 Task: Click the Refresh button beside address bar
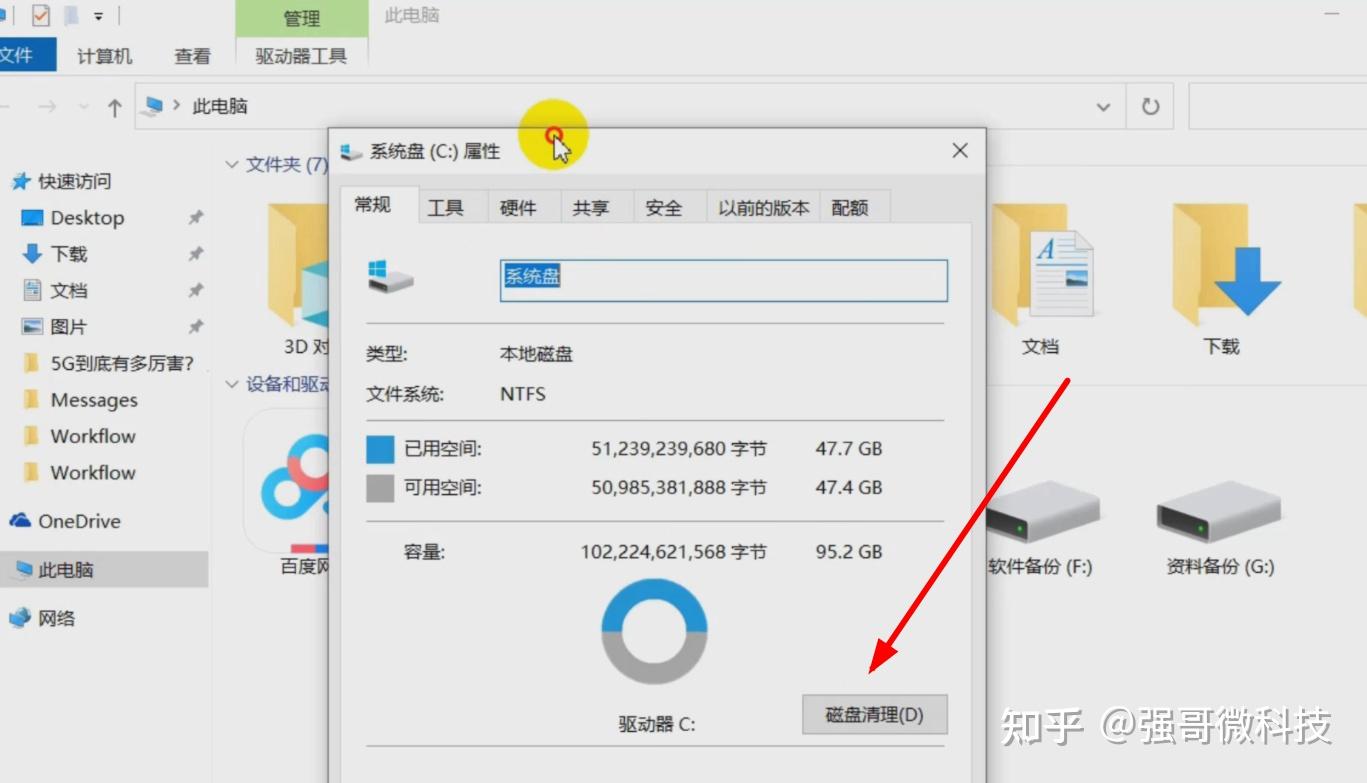[1150, 107]
